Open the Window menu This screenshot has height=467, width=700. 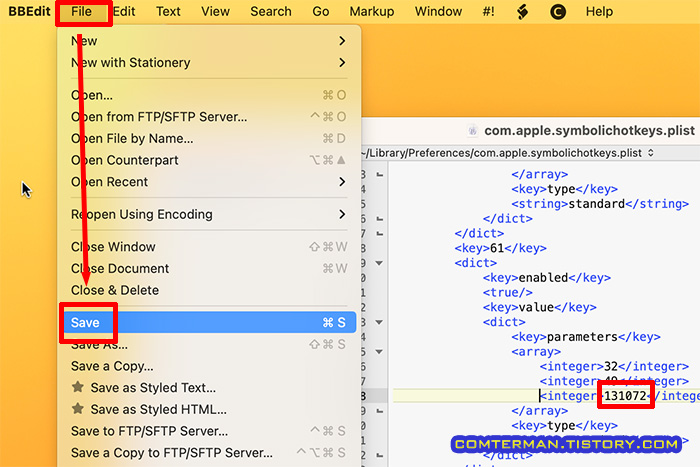(x=438, y=12)
